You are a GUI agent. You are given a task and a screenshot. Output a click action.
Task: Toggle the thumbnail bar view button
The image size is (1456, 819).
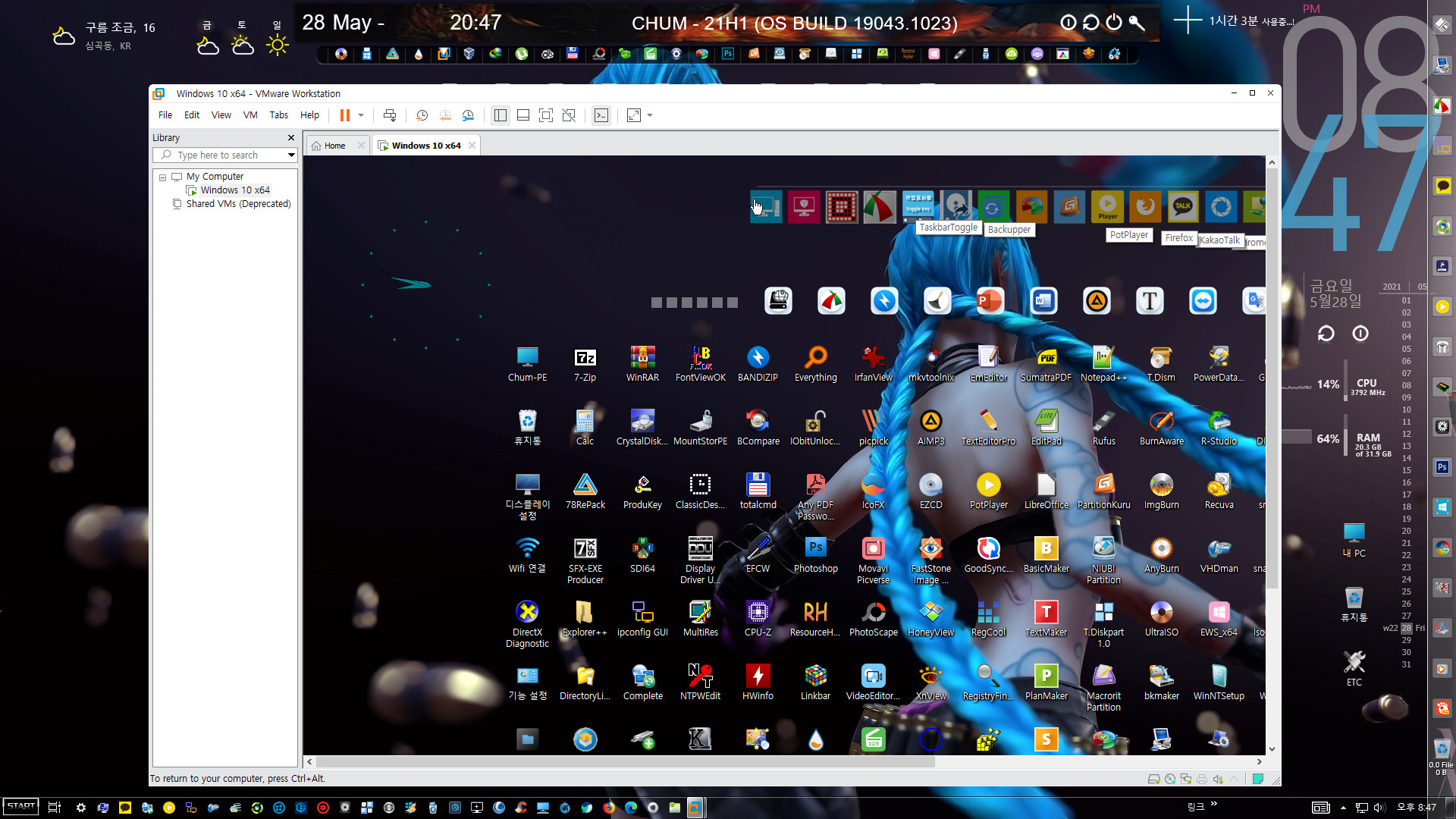[x=523, y=115]
